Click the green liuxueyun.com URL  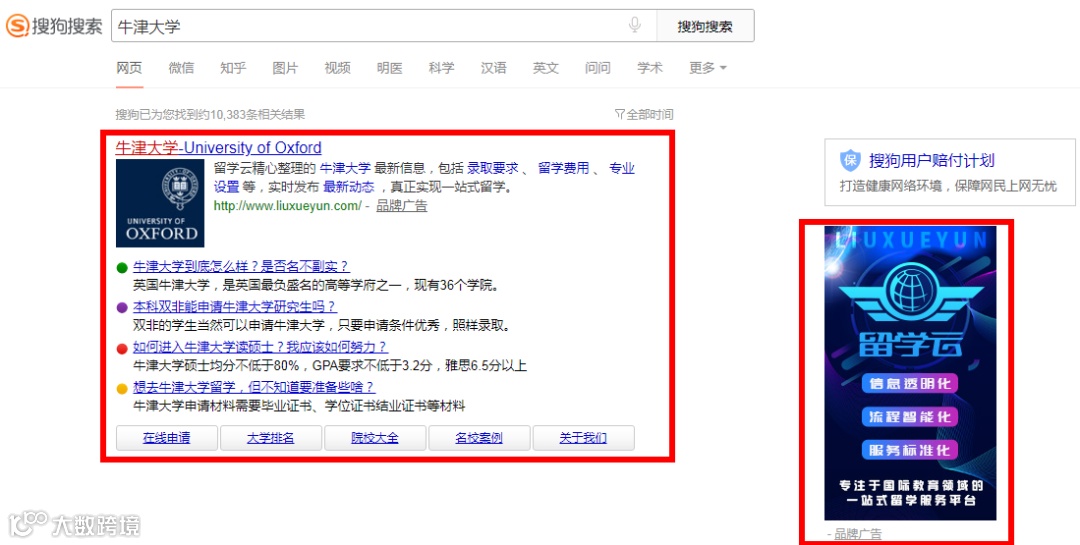(288, 205)
